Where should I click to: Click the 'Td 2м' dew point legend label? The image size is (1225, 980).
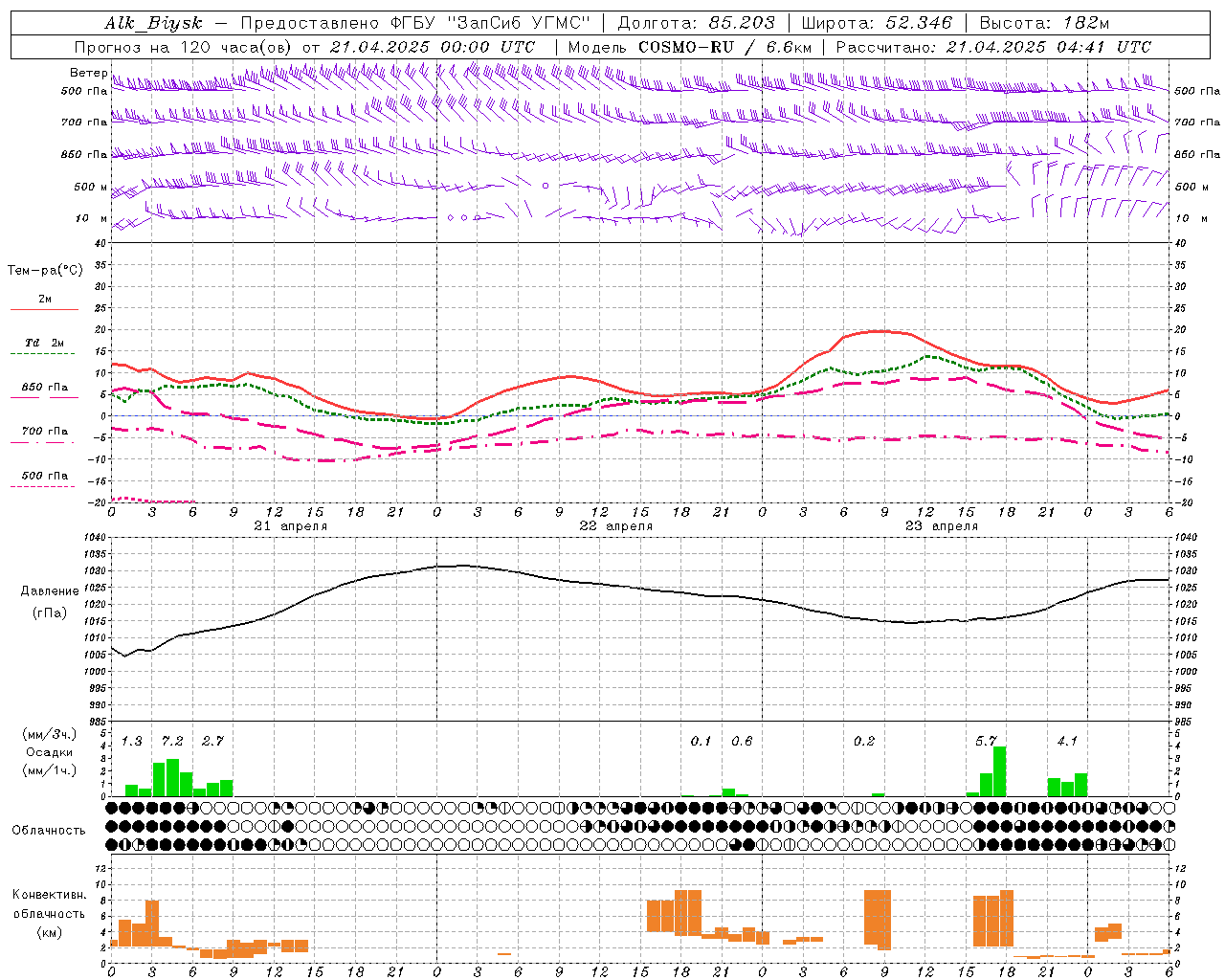click(45, 343)
